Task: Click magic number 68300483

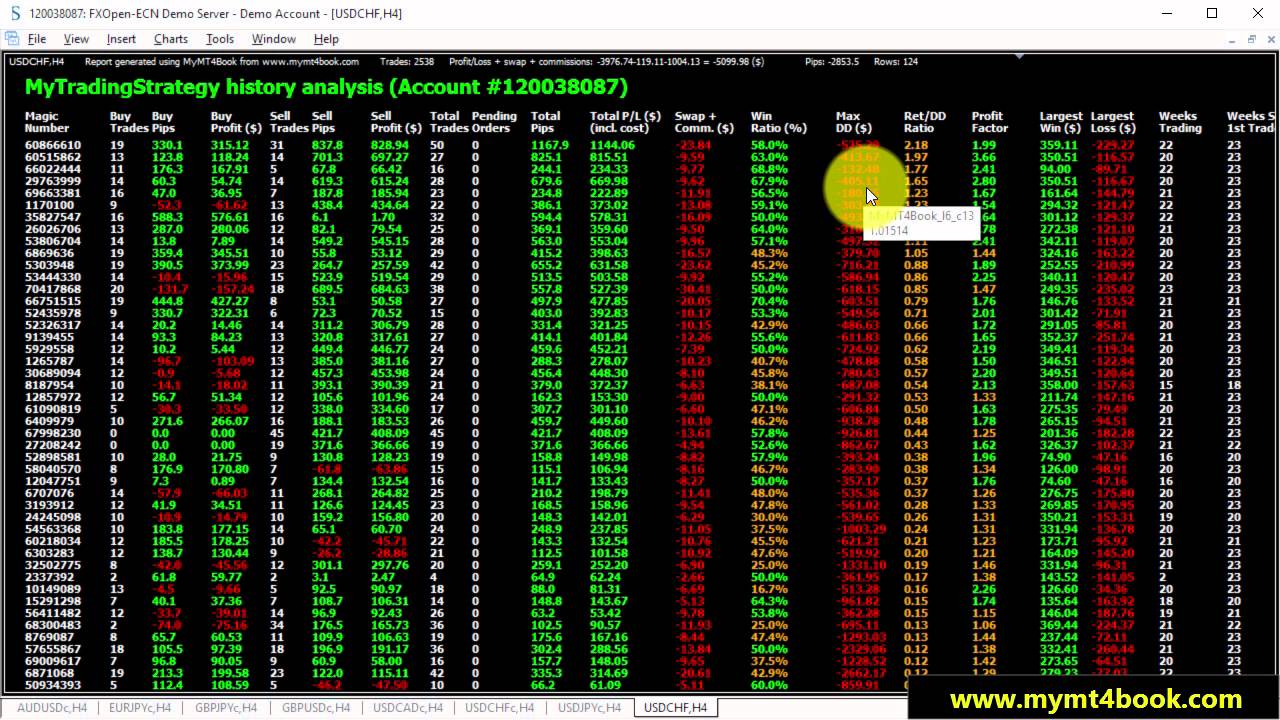Action: pyautogui.click(x=53, y=625)
